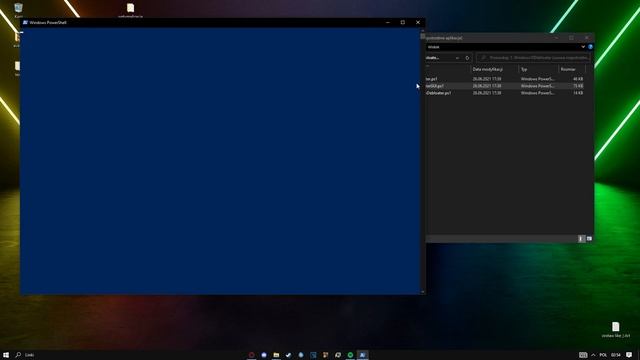Switch input language via POL indicator
The height and width of the screenshot is (360, 640).
tap(603, 355)
